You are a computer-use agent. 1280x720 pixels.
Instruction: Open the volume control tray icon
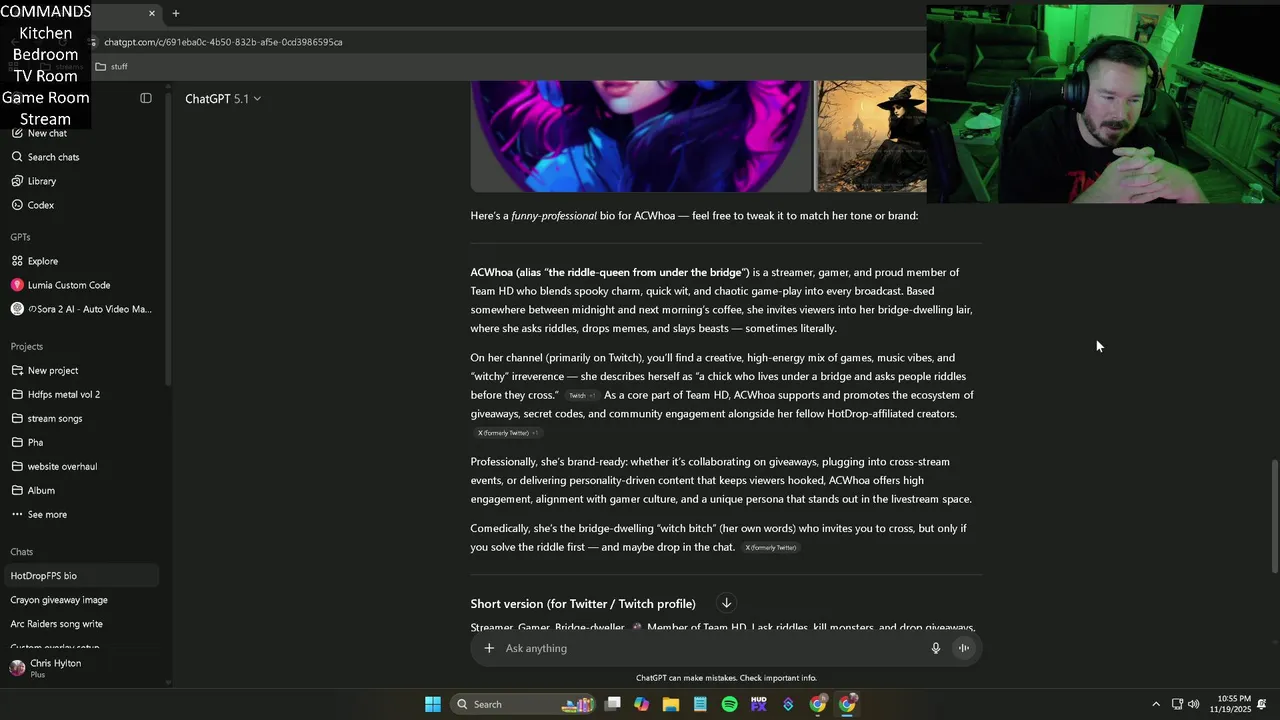click(x=1193, y=704)
